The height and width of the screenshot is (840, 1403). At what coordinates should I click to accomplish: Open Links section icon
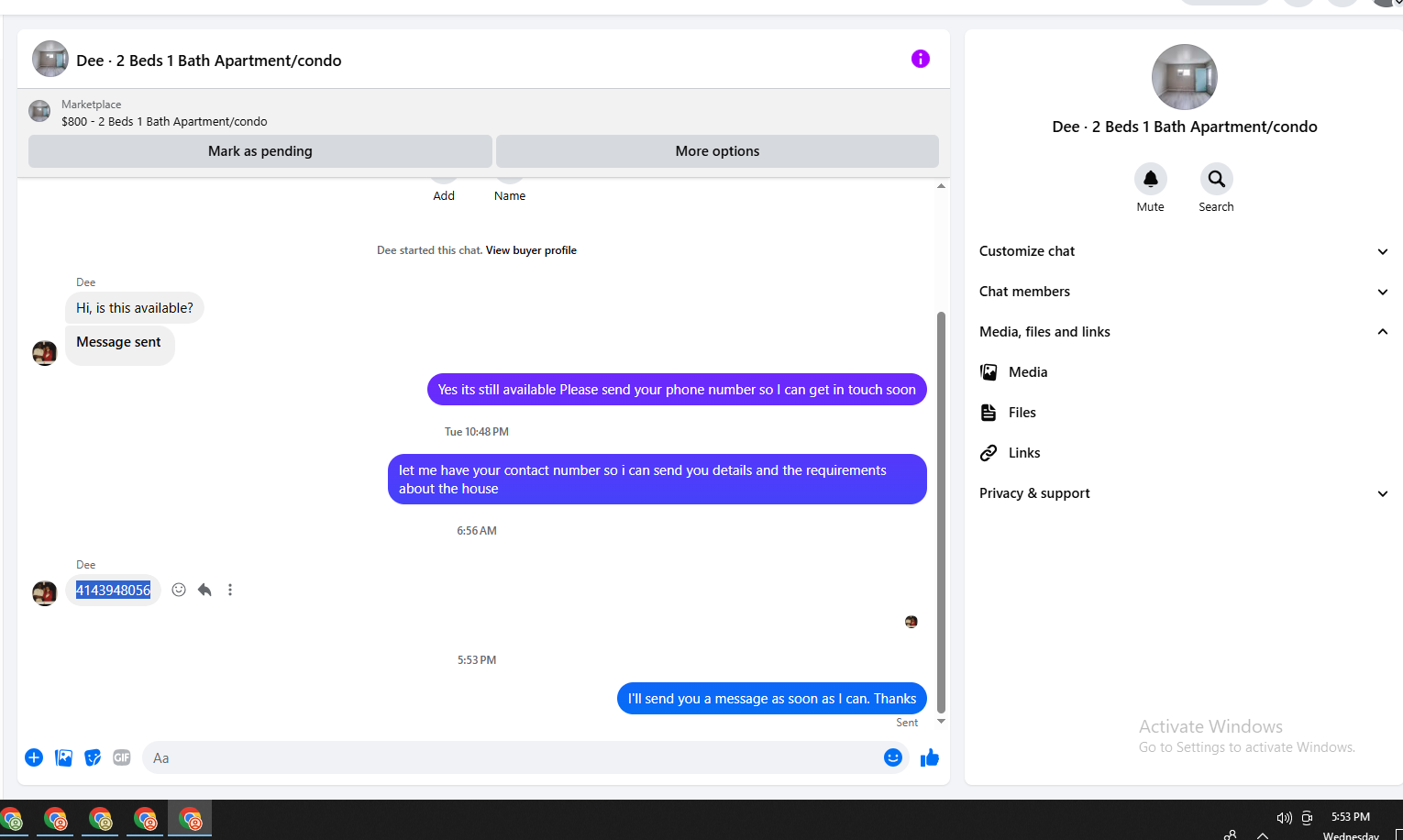click(989, 453)
